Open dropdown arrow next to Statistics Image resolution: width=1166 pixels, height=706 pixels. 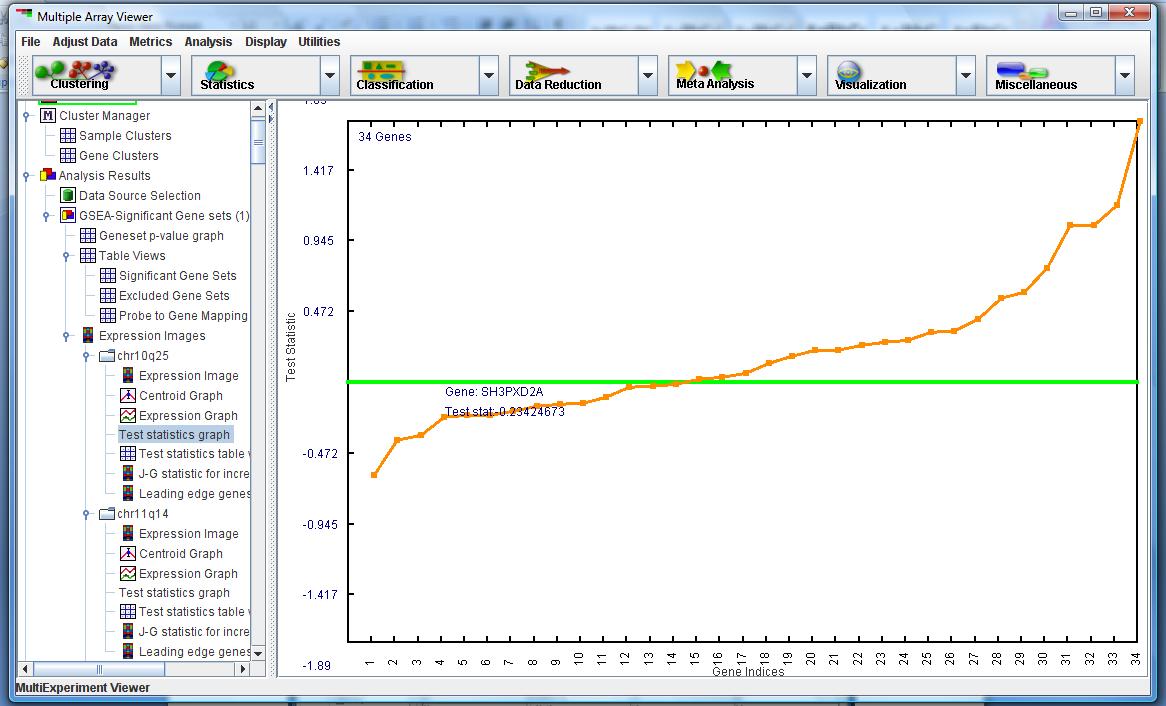[330, 75]
